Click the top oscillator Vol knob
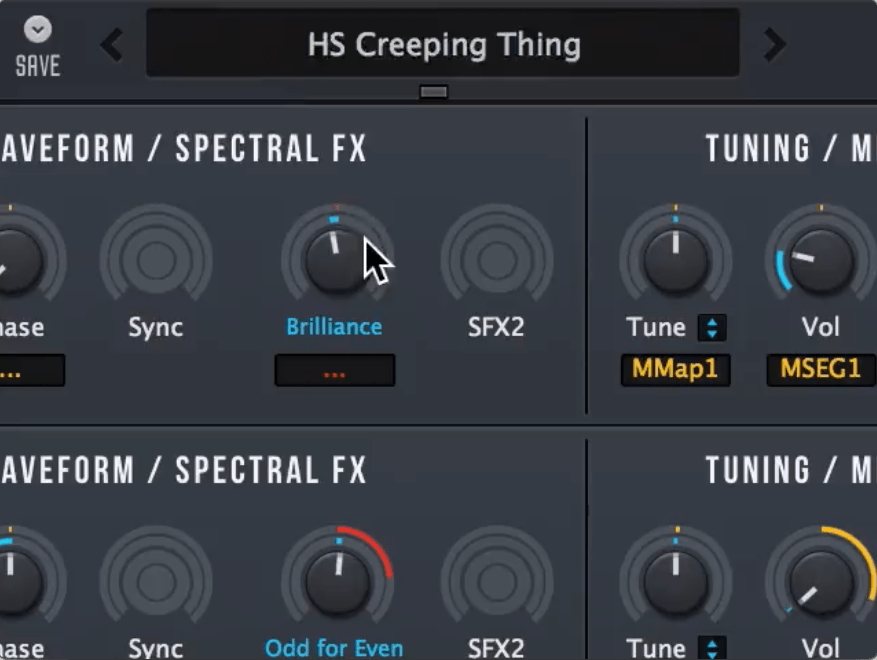The image size is (877, 660). [x=821, y=260]
